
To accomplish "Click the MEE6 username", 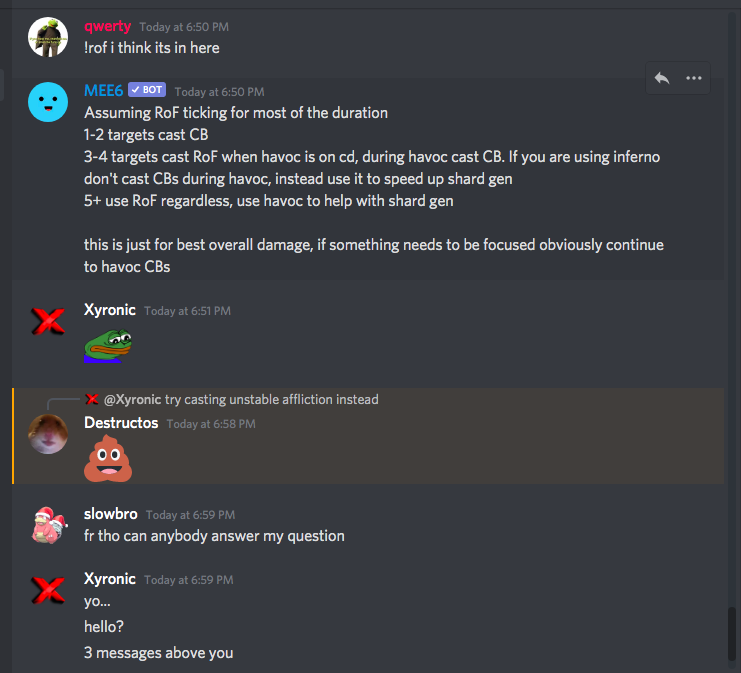I will [x=103, y=90].
